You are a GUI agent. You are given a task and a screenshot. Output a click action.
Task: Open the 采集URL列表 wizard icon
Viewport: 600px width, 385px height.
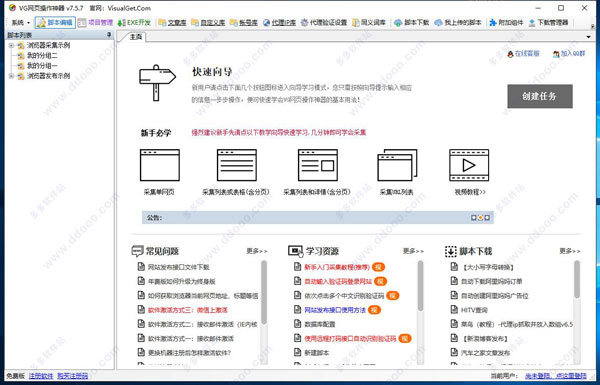coord(397,165)
